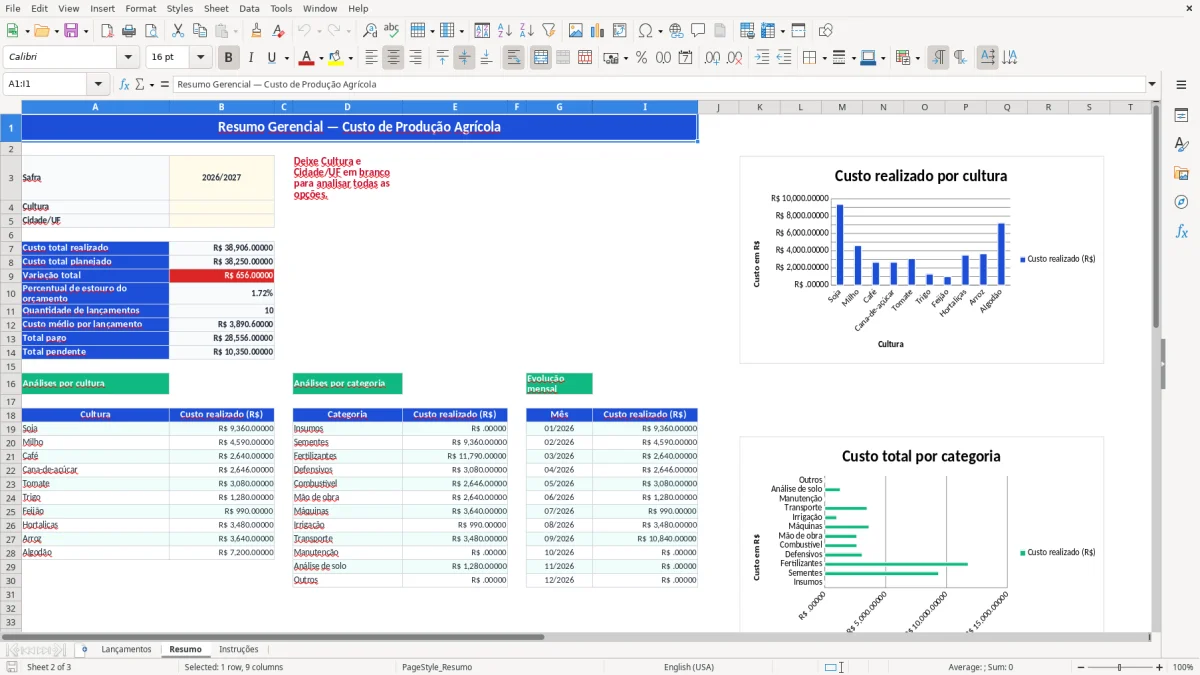The width and height of the screenshot is (1200, 675).
Task: Apply yellow background highlight color
Action: click(x=337, y=58)
